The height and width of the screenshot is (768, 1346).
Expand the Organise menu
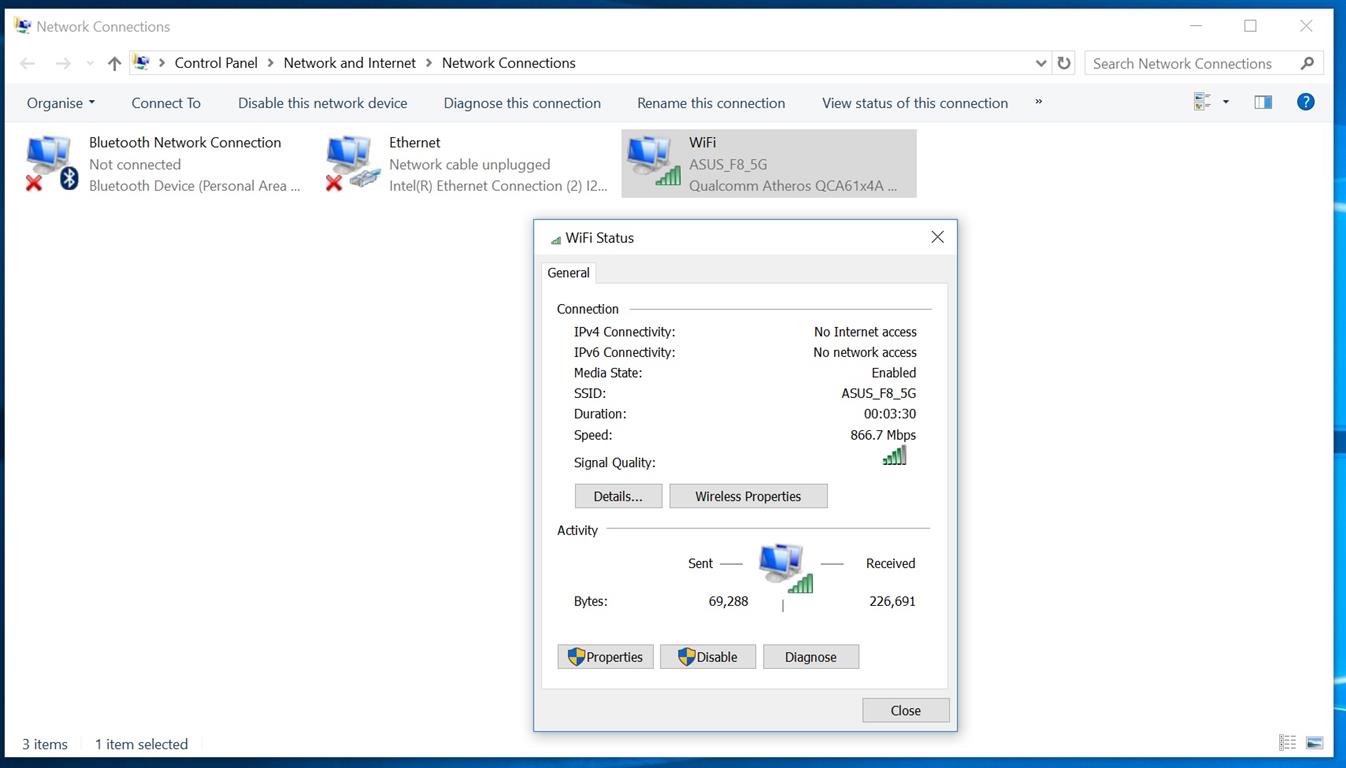pos(61,103)
